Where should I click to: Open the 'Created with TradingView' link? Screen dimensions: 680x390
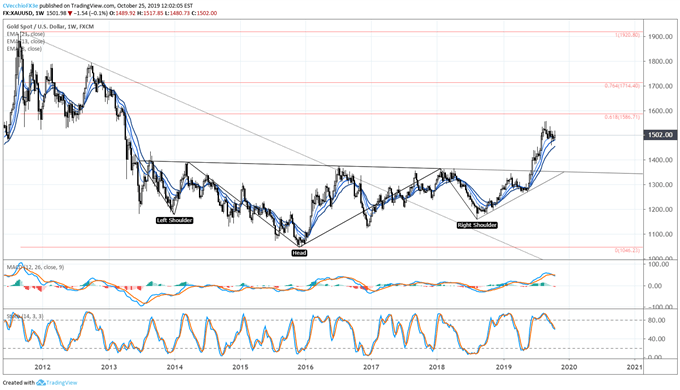[x=40, y=383]
